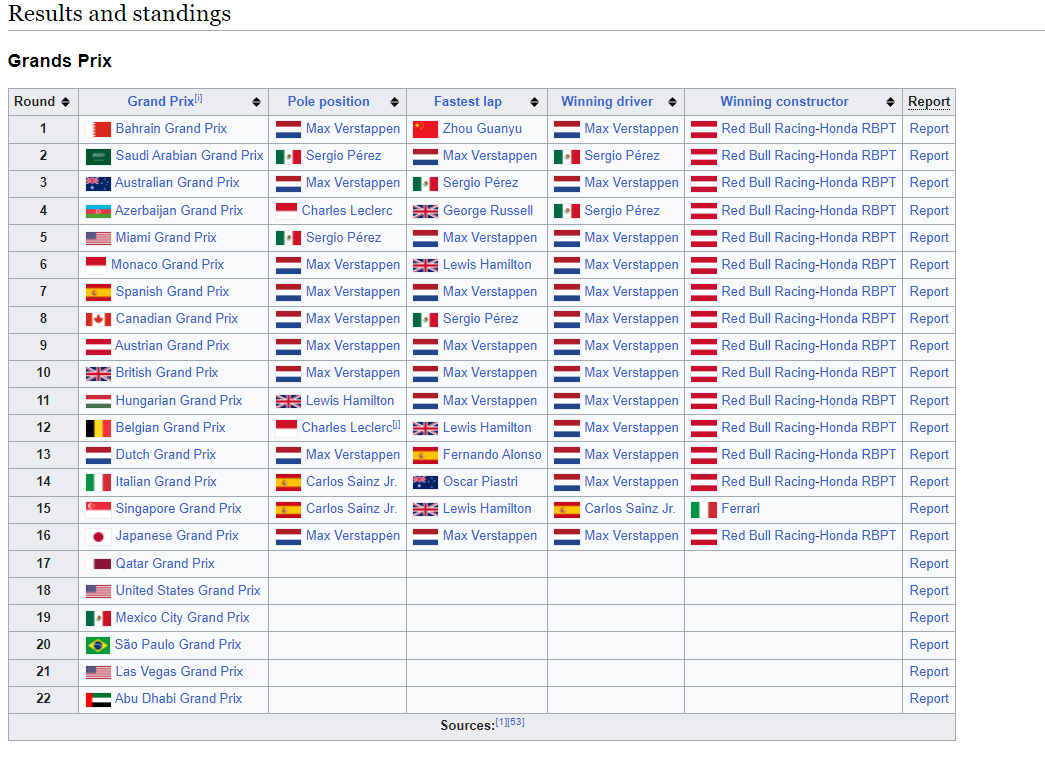Click the UK flag next to George Russell
Screen dimensions: 1045x759
point(425,211)
